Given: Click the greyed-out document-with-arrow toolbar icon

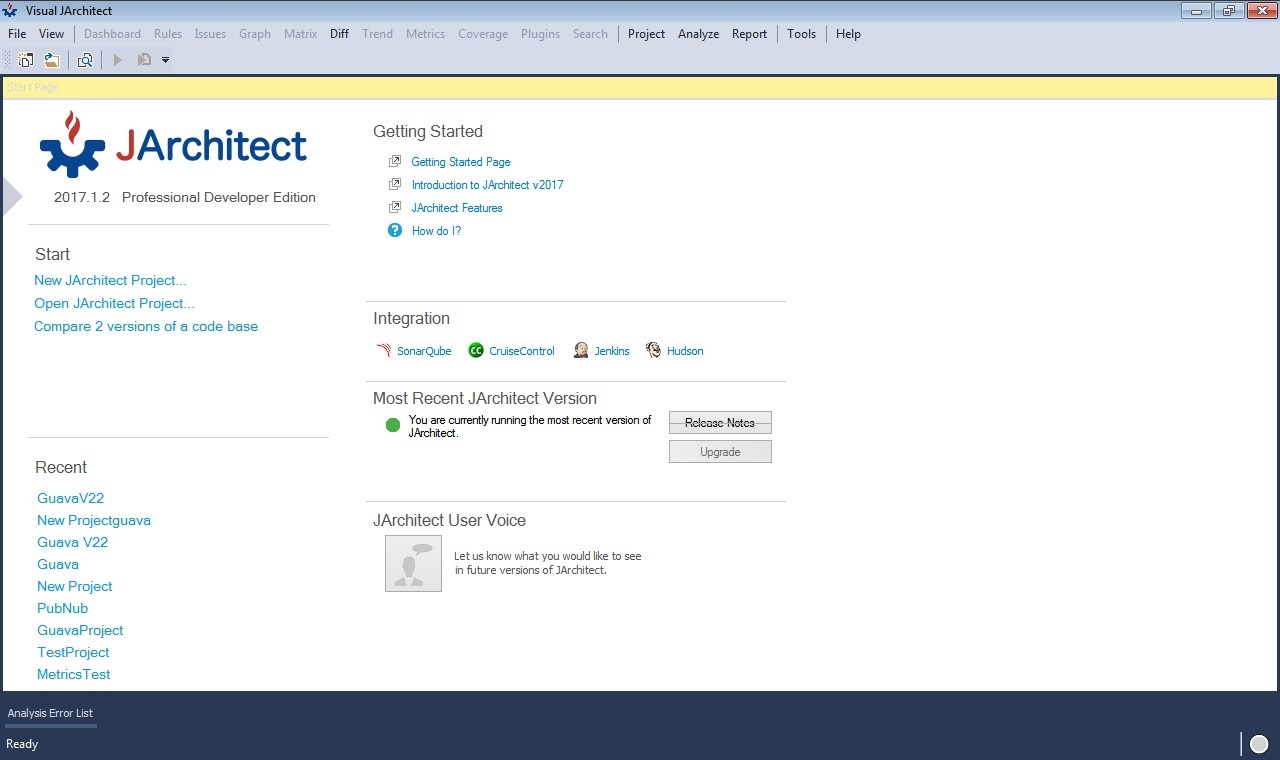Looking at the screenshot, I should point(144,60).
